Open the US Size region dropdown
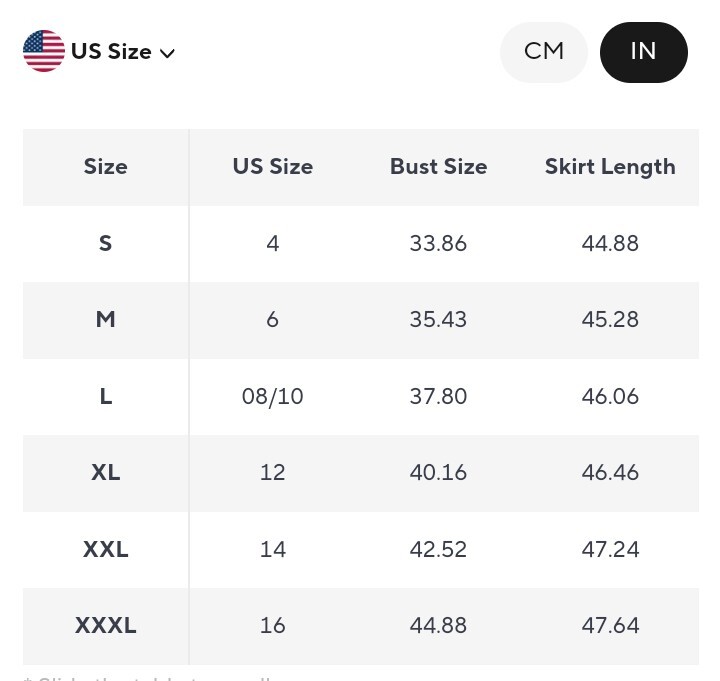The width and height of the screenshot is (720, 681). tap(99, 51)
